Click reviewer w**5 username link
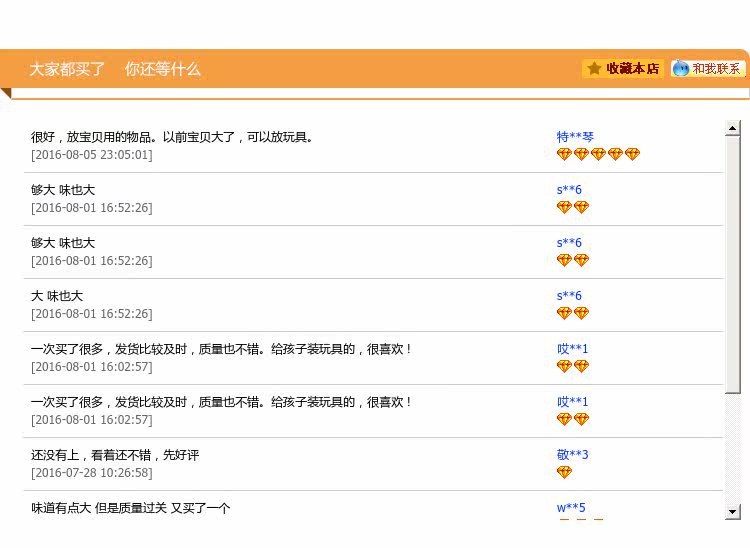Viewport: 750px width, 548px height. point(571,508)
